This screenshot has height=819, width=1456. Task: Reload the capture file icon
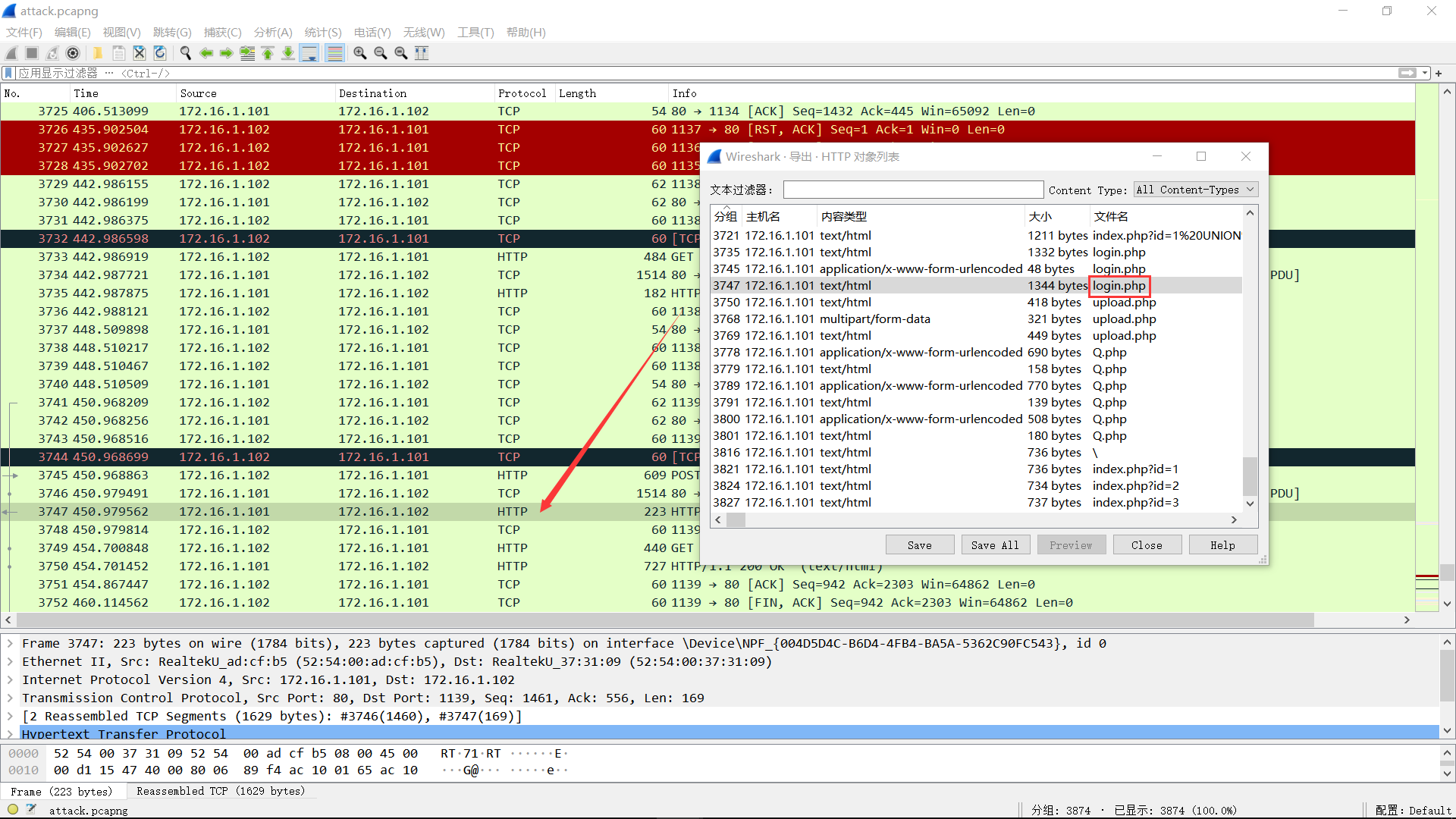pyautogui.click(x=160, y=53)
